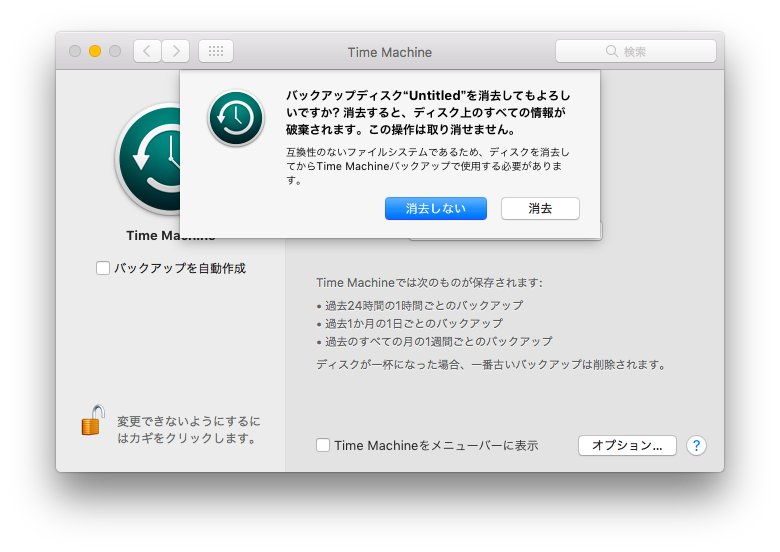Click the 互換性のないファイルシステム explanation text
Image resolution: width=780 pixels, height=552 pixels.
[x=427, y=166]
